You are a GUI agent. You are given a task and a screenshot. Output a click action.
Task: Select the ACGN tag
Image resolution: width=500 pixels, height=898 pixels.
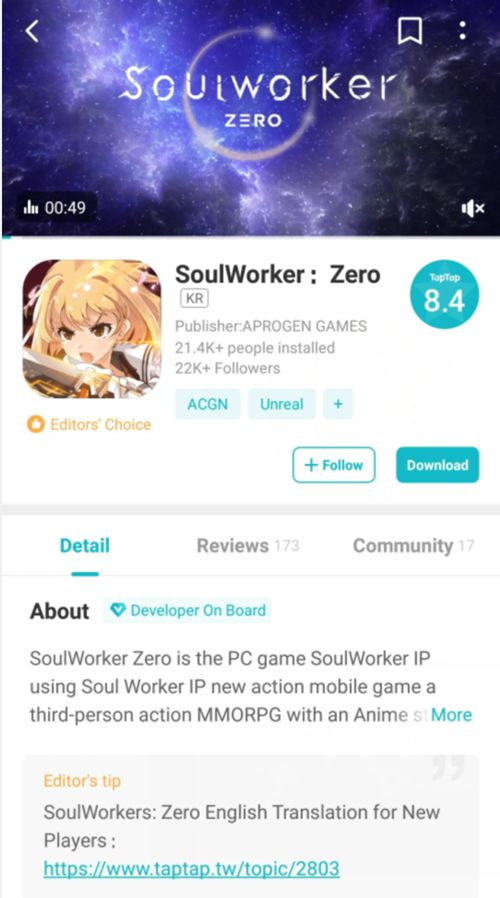pyautogui.click(x=207, y=404)
